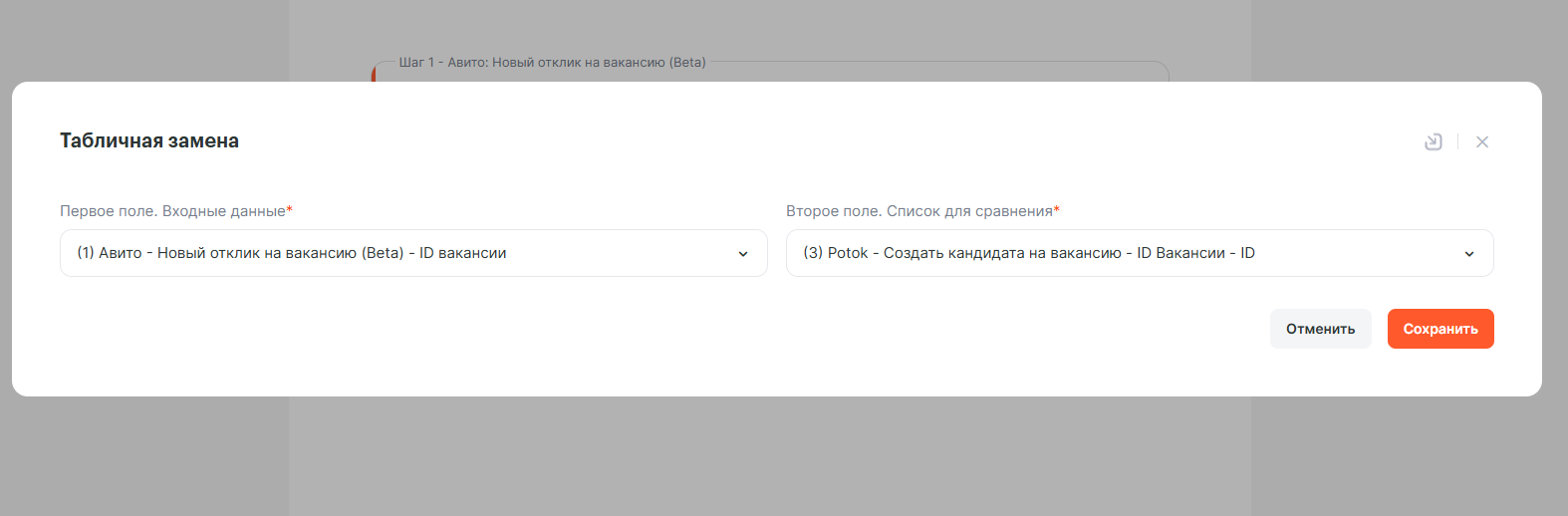Image resolution: width=1568 pixels, height=516 pixels.
Task: Click the orange edge of the Шаг 1 card
Action: pyautogui.click(x=374, y=74)
